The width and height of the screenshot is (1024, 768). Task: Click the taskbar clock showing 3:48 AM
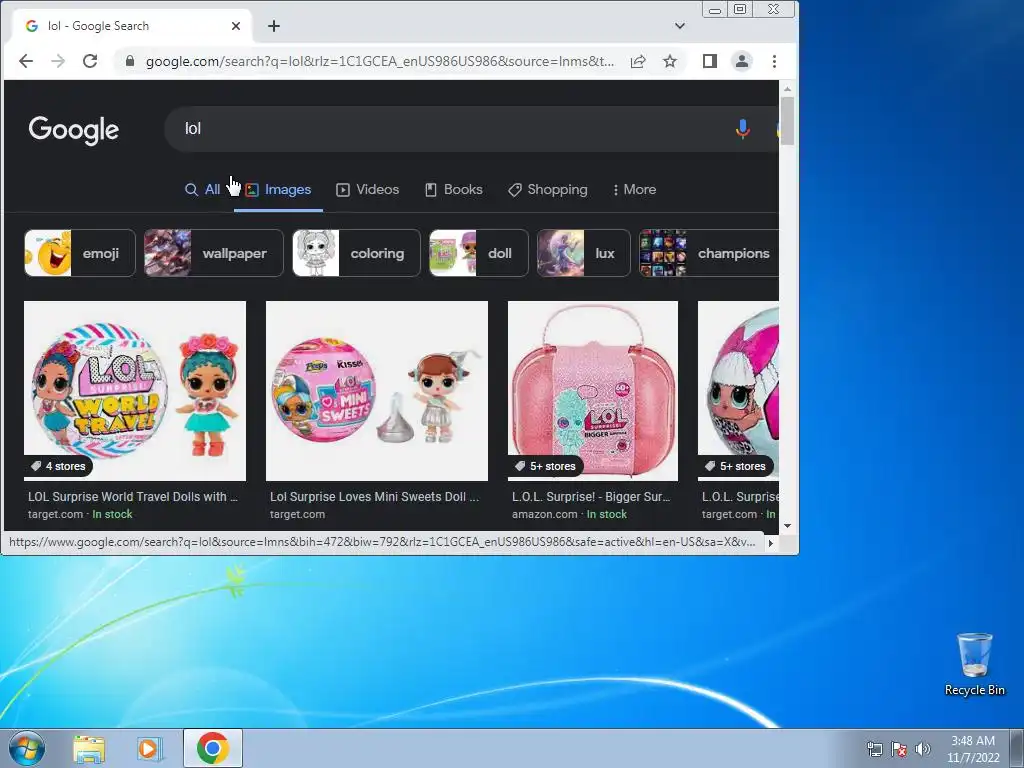click(x=973, y=749)
